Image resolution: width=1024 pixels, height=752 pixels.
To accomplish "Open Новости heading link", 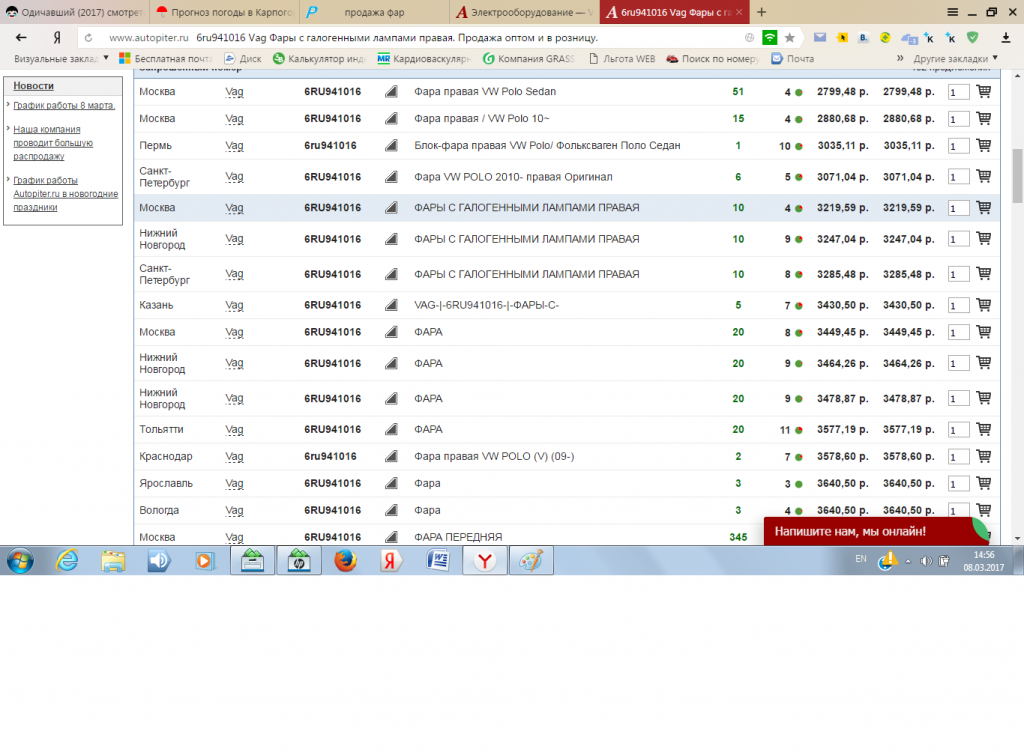I will coord(33,86).
